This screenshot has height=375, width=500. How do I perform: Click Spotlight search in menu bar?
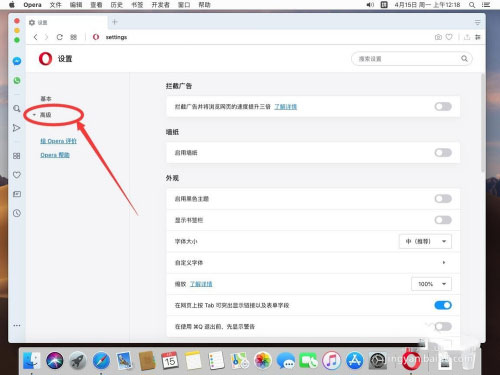[x=472, y=5]
